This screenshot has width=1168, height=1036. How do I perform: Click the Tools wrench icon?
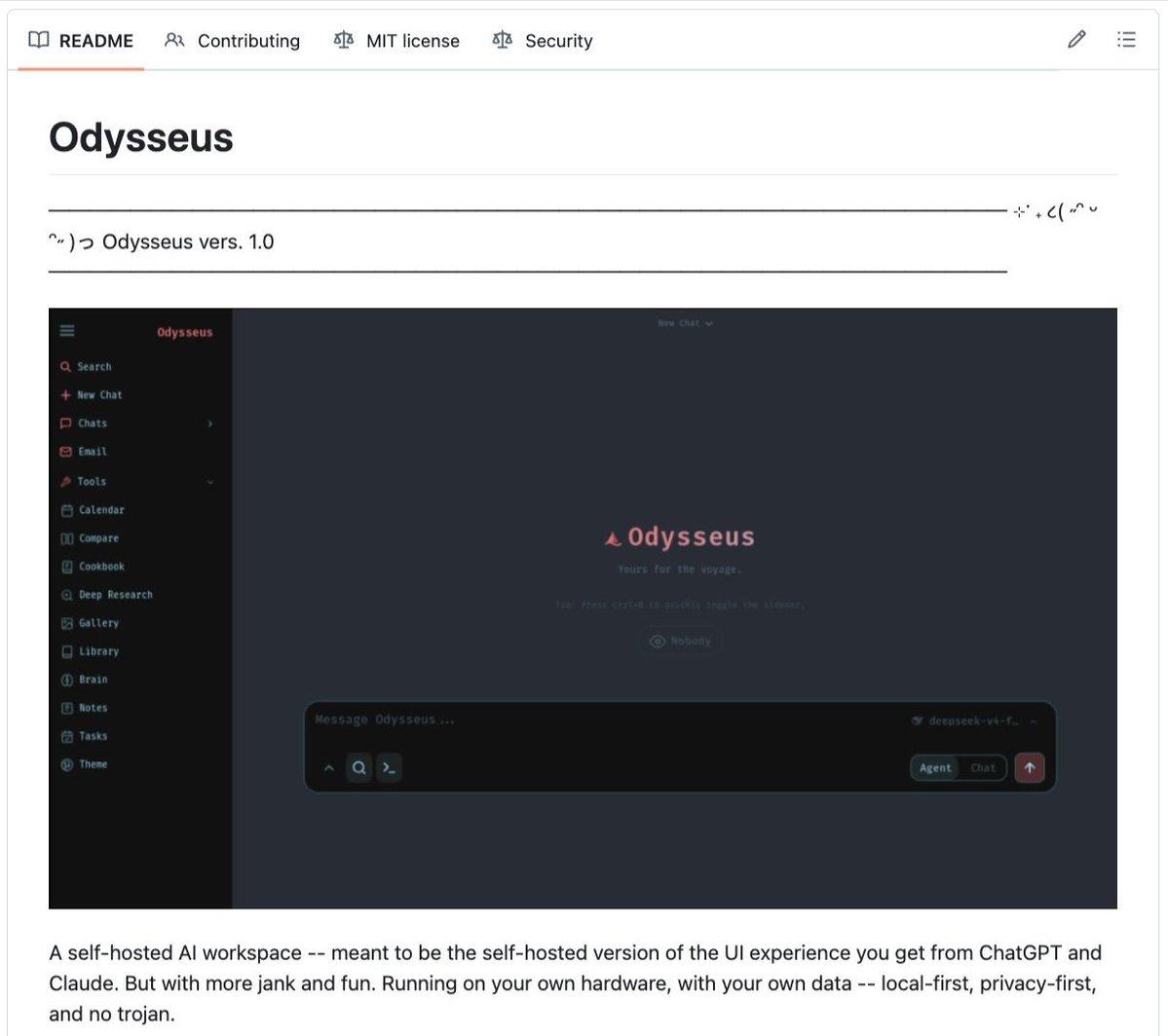[x=65, y=481]
